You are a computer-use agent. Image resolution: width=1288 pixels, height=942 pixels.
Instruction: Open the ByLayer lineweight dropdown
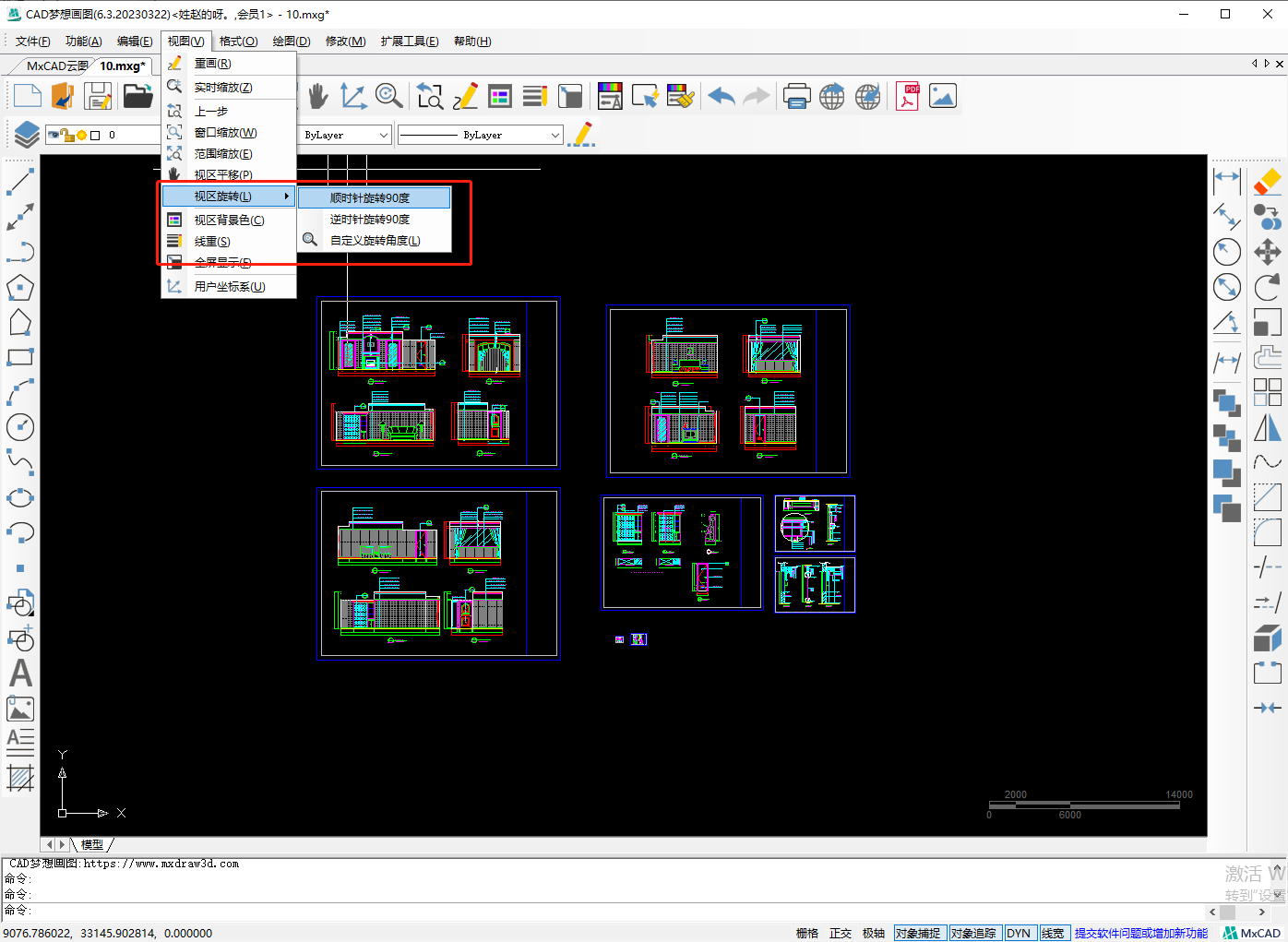tap(480, 135)
